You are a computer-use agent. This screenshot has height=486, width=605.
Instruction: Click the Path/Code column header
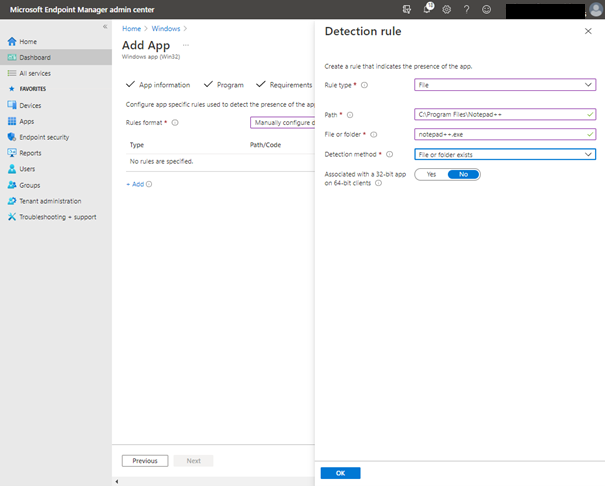(x=265, y=145)
